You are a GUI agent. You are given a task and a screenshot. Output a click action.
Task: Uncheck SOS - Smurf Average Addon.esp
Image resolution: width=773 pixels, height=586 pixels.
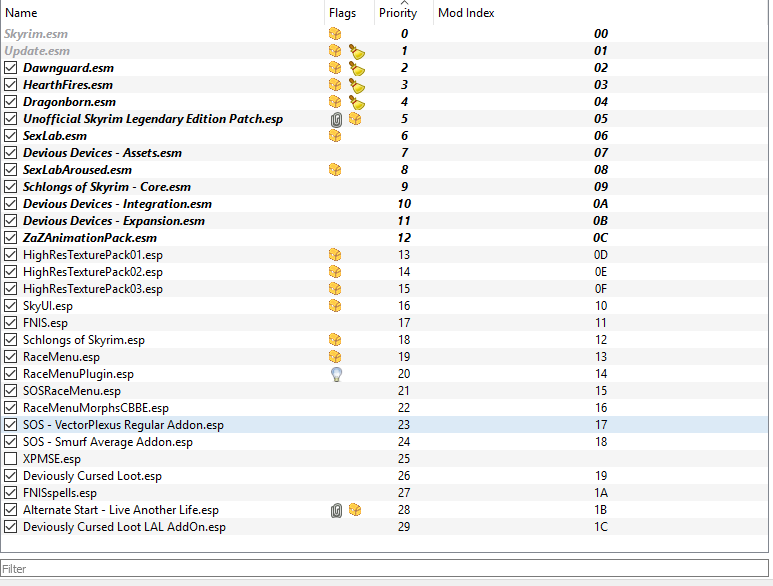pyautogui.click(x=10, y=442)
